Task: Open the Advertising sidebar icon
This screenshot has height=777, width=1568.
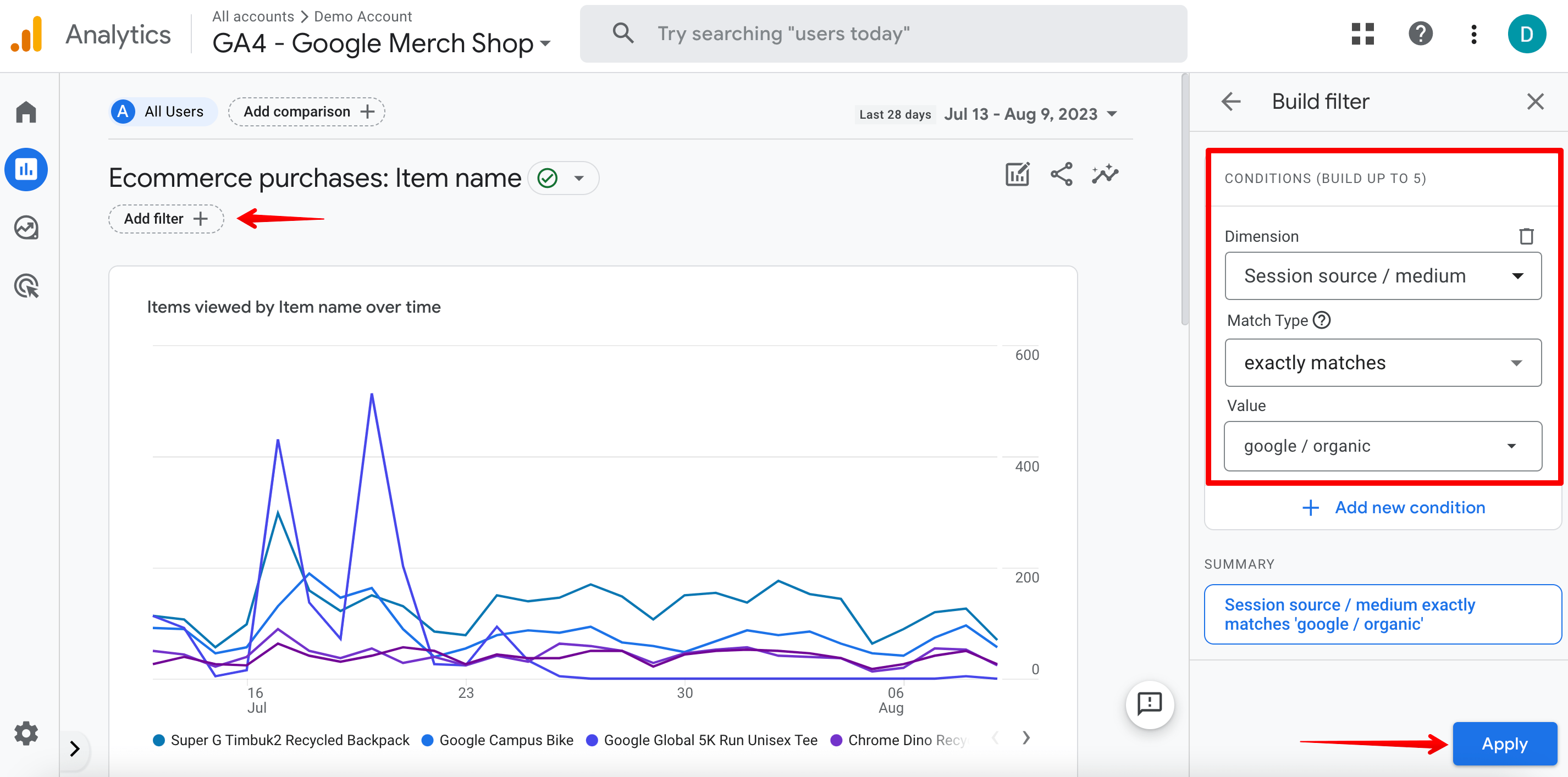Action: click(26, 286)
